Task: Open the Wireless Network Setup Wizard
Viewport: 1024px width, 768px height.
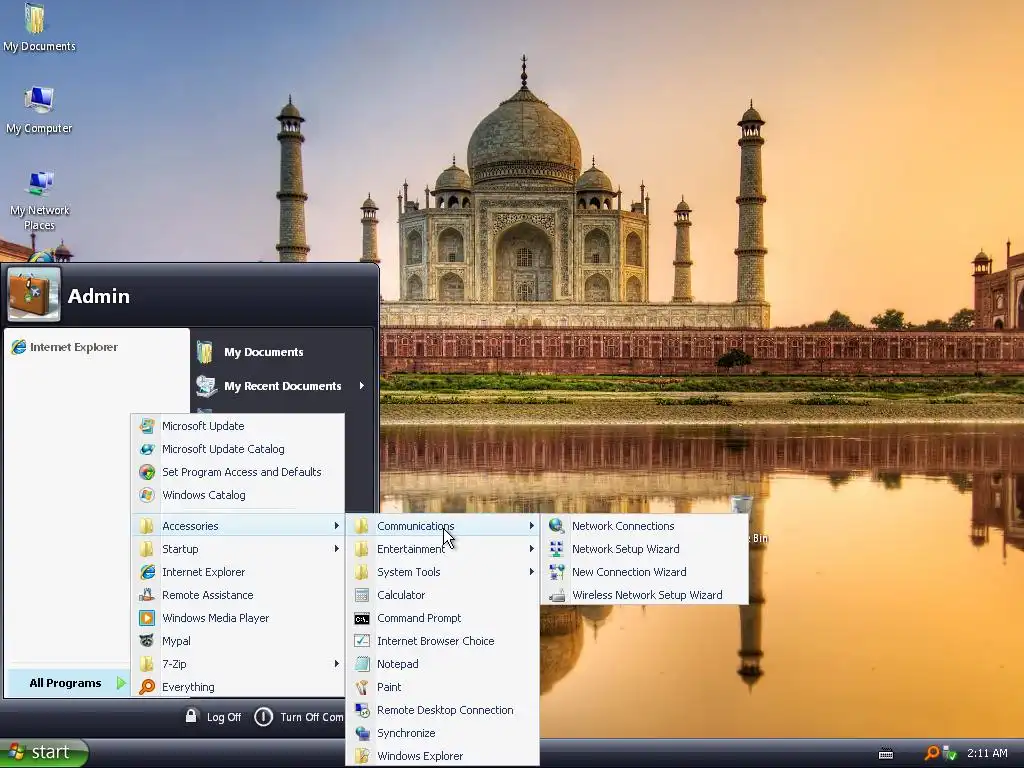Action: click(x=644, y=595)
